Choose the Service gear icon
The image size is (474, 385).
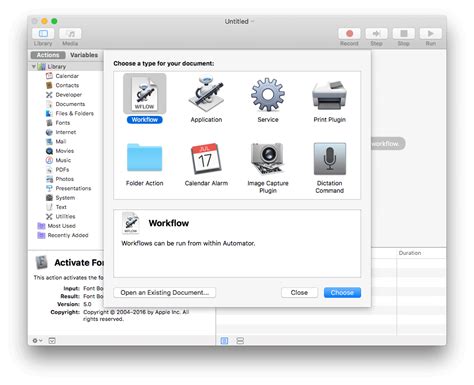(x=268, y=94)
